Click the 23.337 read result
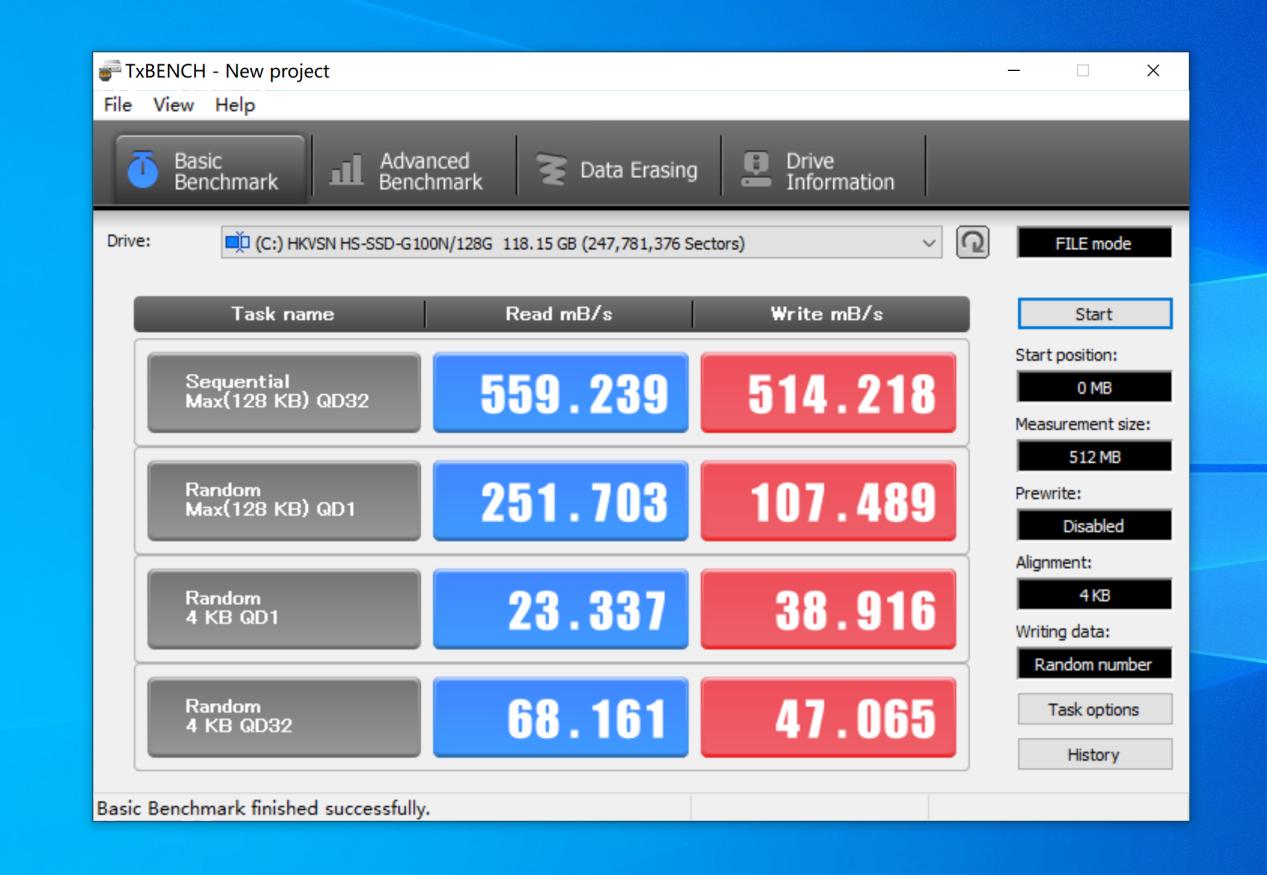 click(x=561, y=609)
